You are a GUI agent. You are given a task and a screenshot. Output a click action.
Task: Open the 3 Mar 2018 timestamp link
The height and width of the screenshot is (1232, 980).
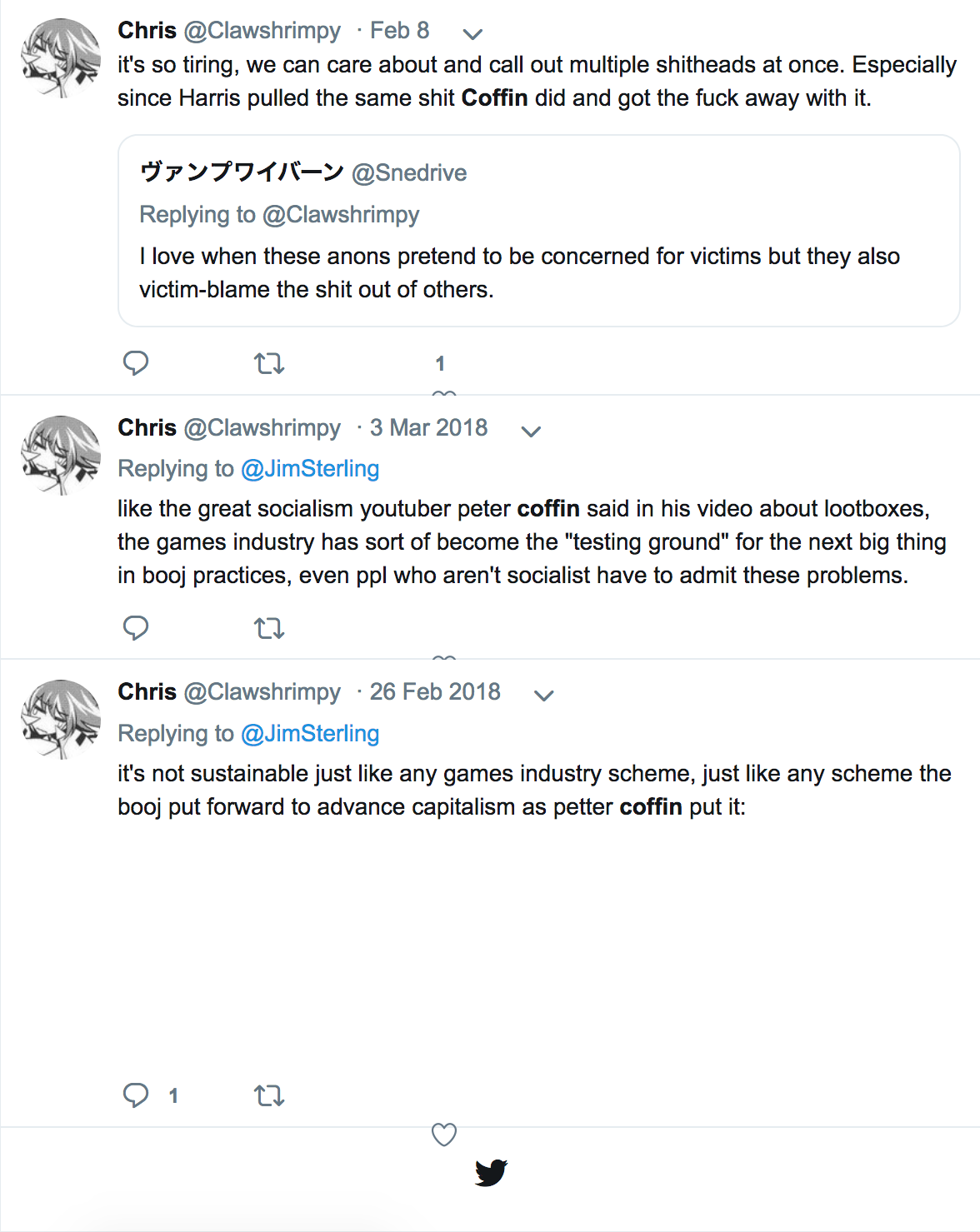point(428,428)
